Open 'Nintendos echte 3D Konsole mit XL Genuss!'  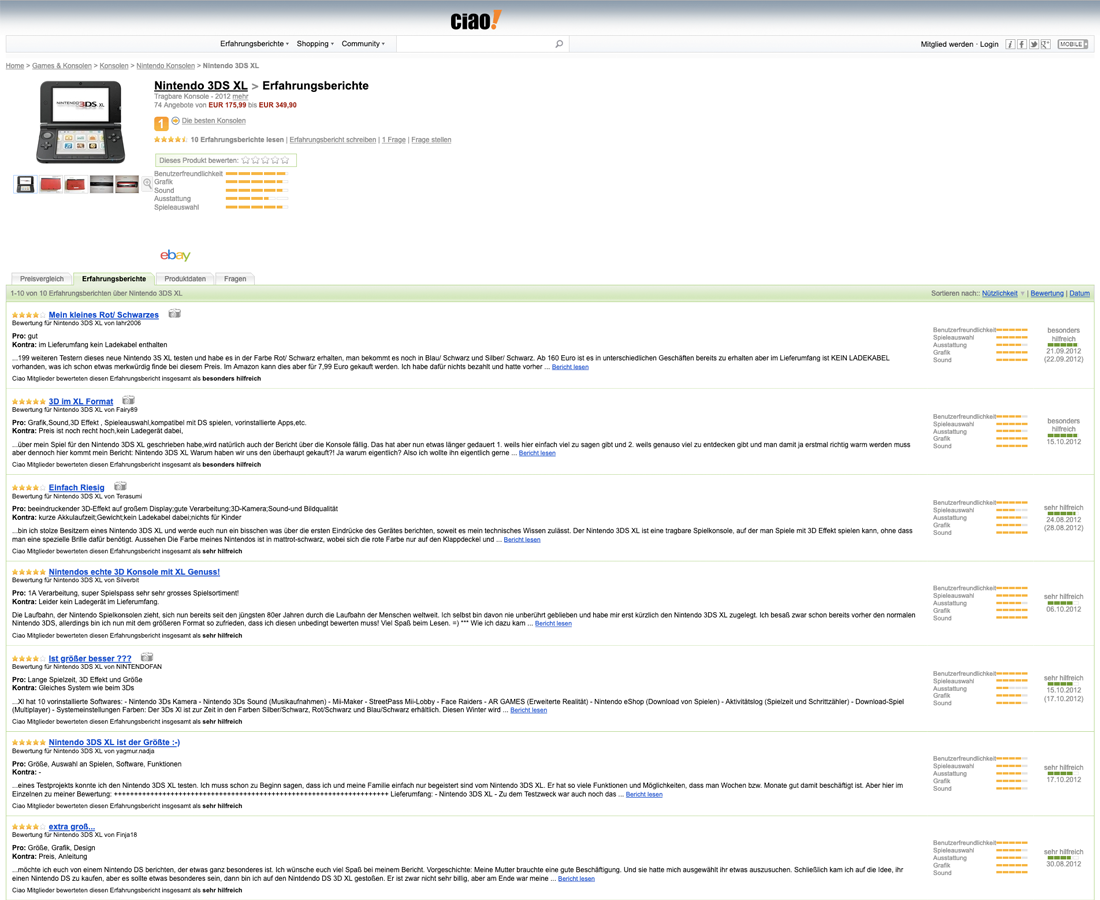134,572
